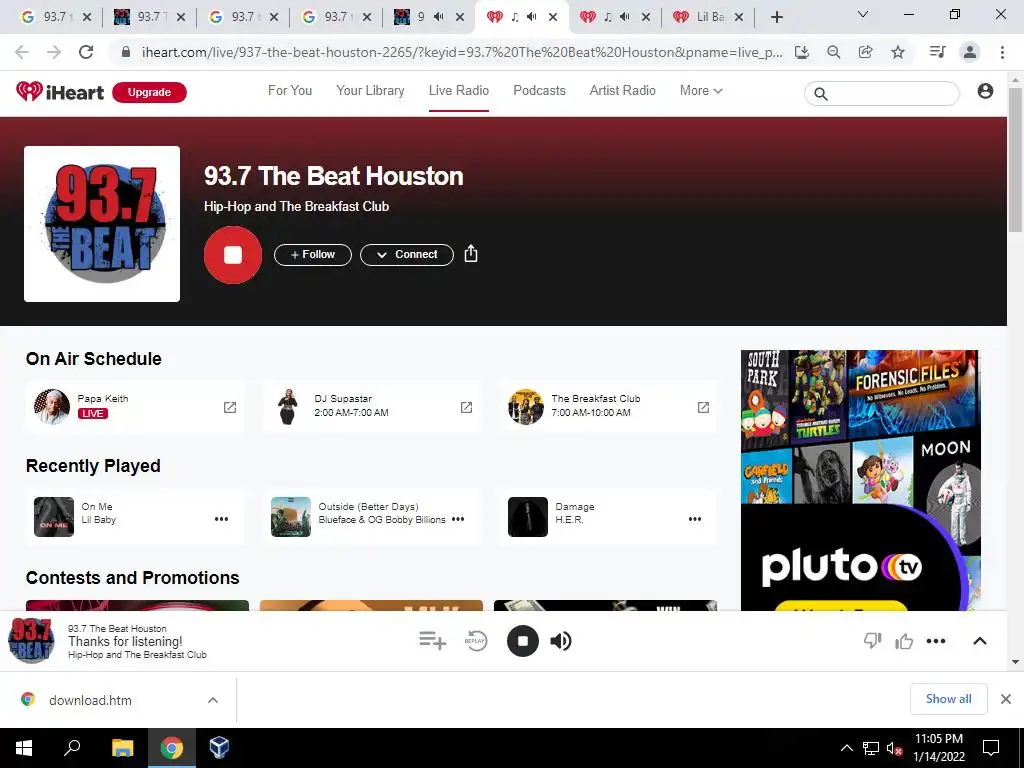1024x768 pixels.
Task: Click the Pluto TV advertisement
Action: pos(860,481)
